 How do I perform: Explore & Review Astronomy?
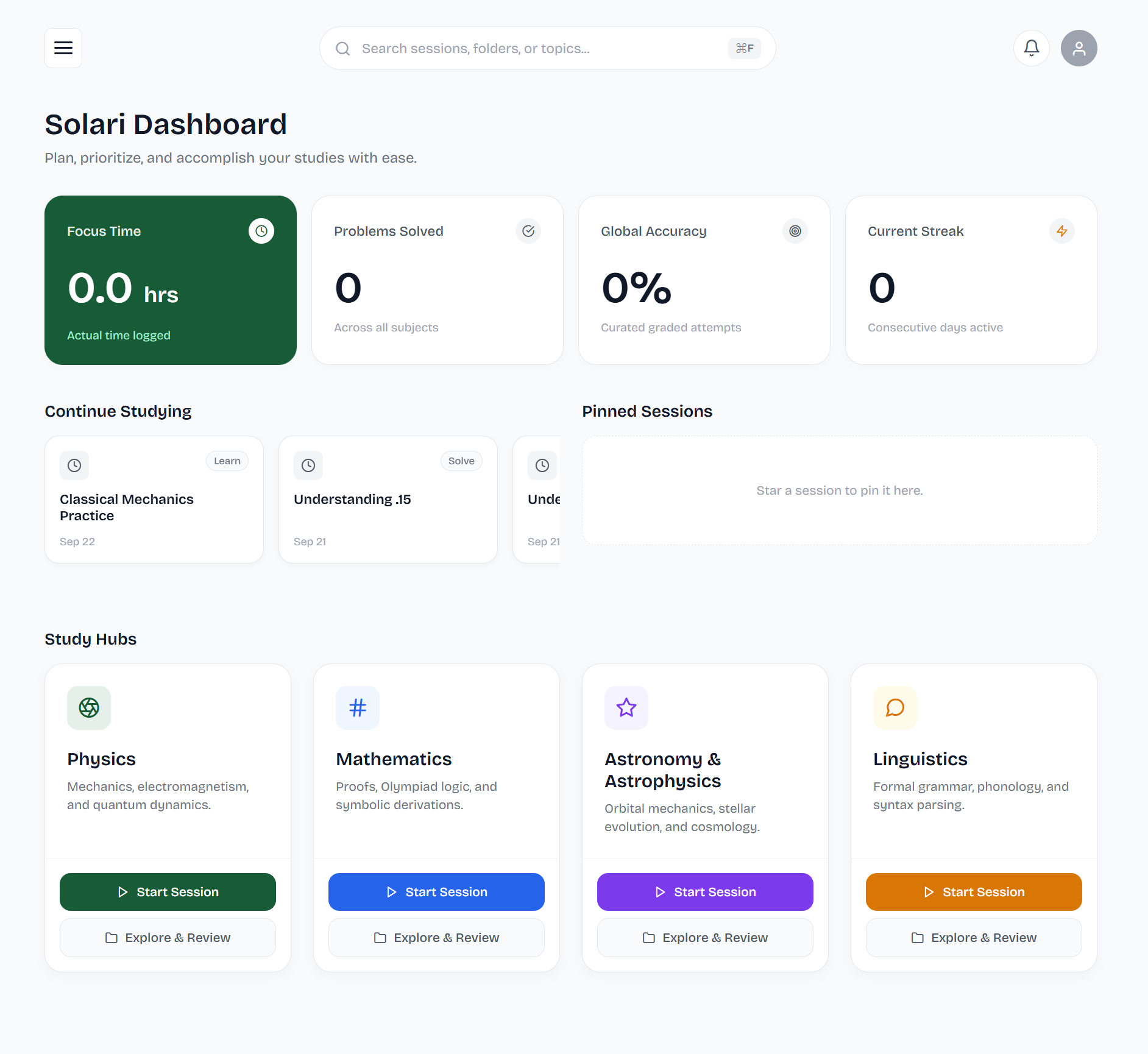click(705, 938)
